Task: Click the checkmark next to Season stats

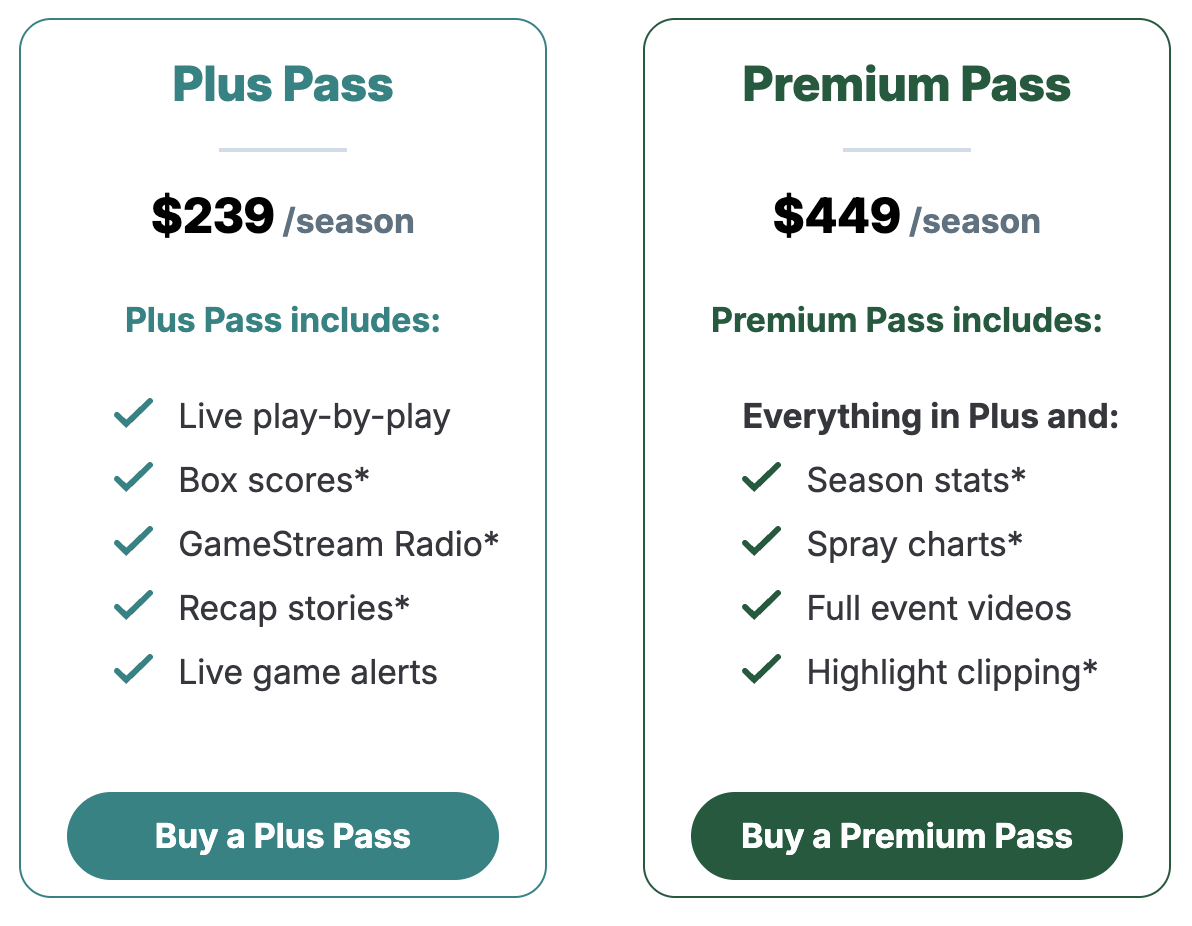Action: (x=761, y=478)
